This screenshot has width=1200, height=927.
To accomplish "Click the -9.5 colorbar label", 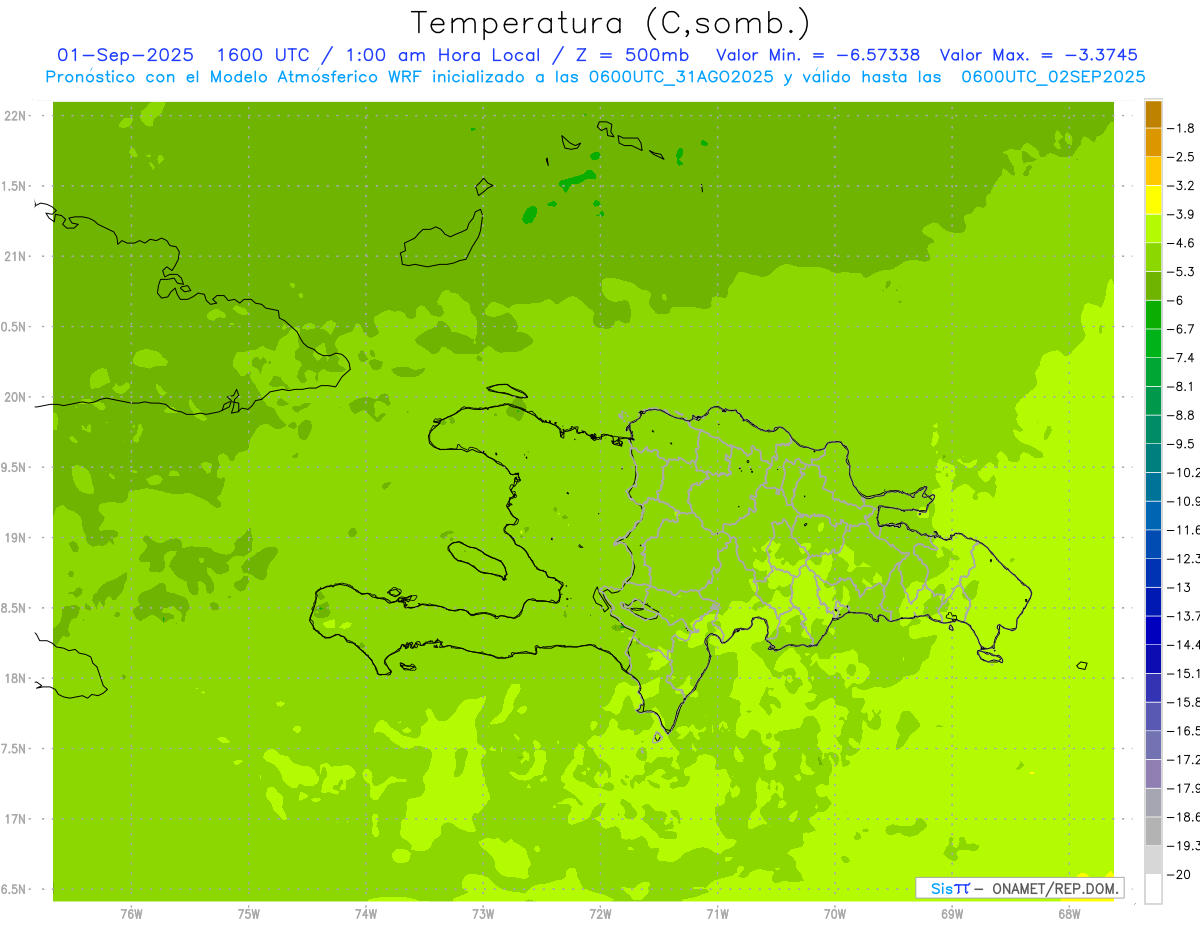I will (1181, 444).
